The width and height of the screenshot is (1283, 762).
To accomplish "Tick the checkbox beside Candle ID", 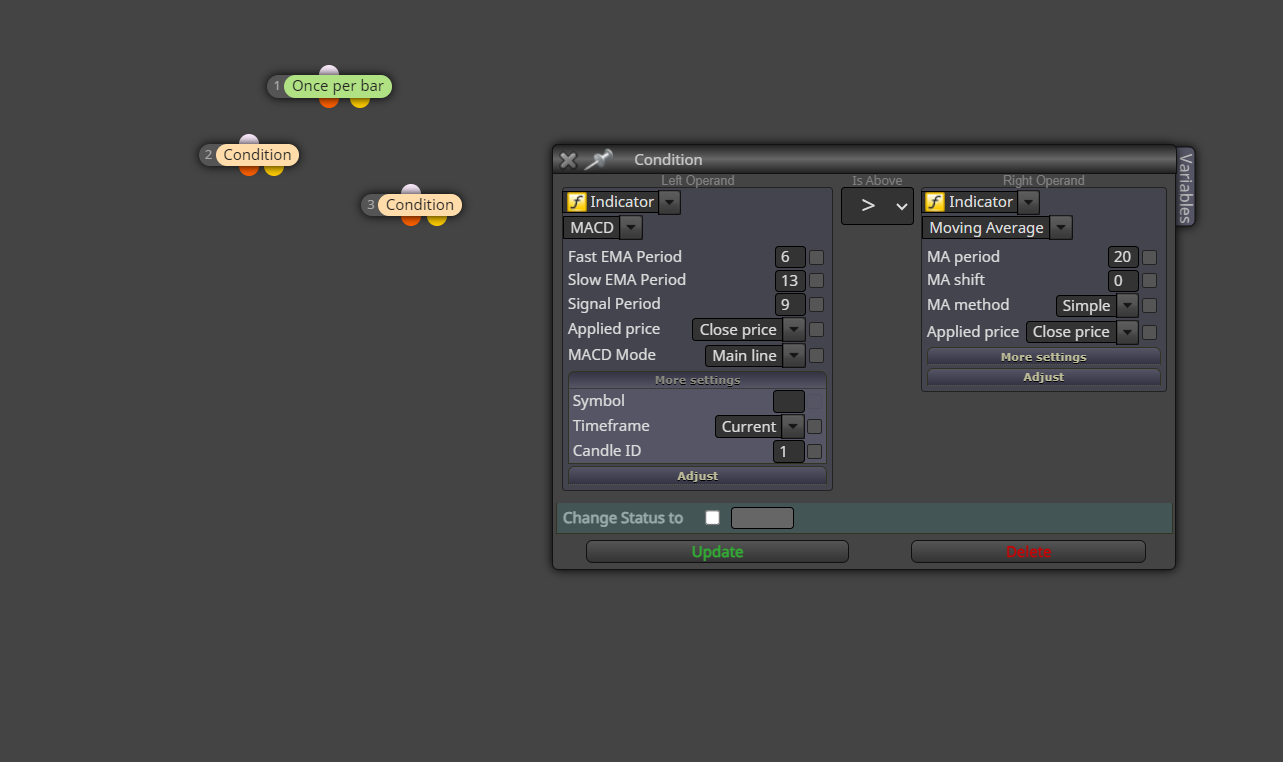I will click(814, 451).
